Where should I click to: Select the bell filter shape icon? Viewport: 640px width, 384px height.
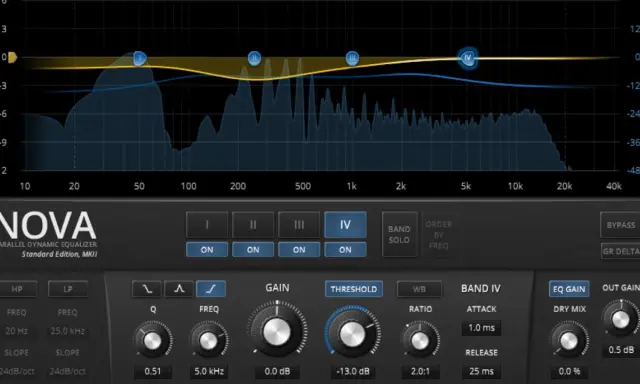pos(179,289)
